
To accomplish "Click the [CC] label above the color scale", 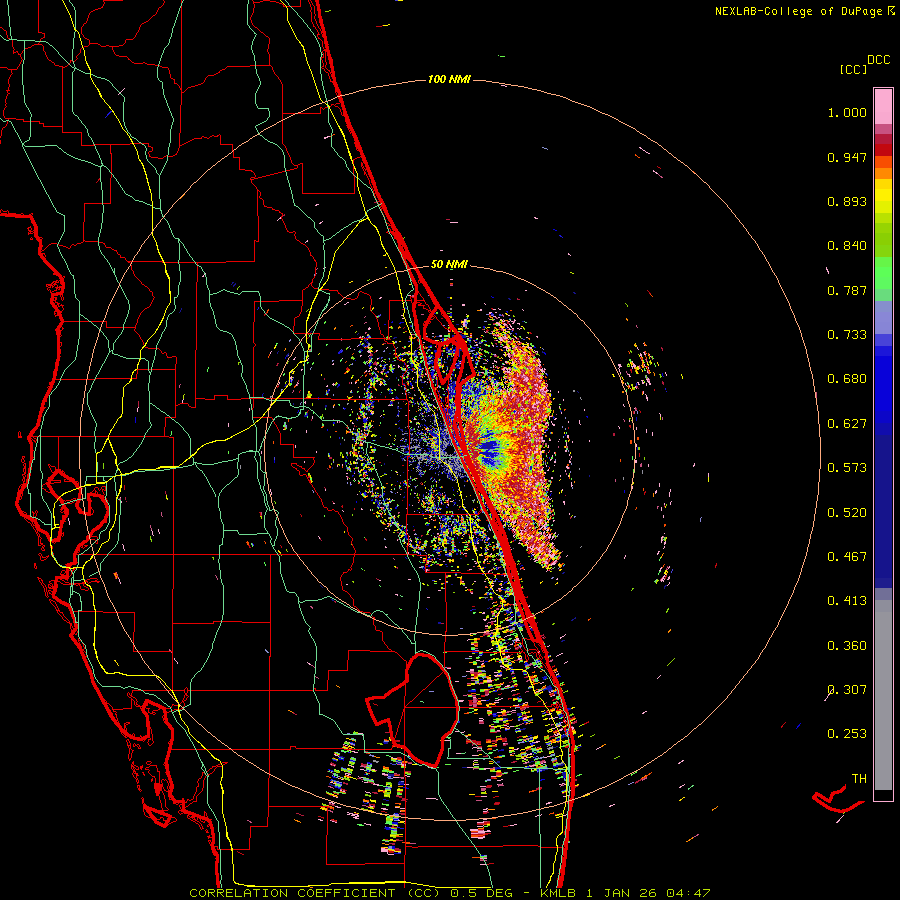I will pos(854,69).
